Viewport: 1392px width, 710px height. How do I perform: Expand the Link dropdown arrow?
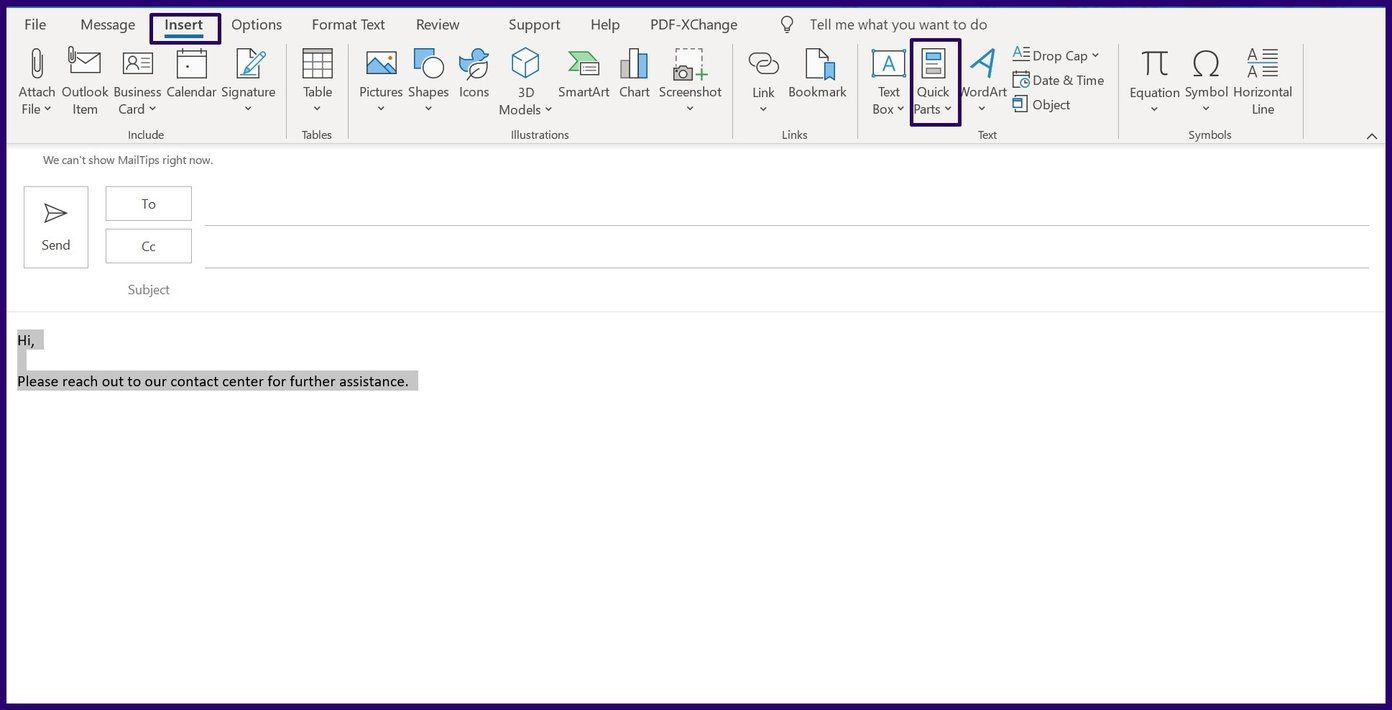(763, 109)
